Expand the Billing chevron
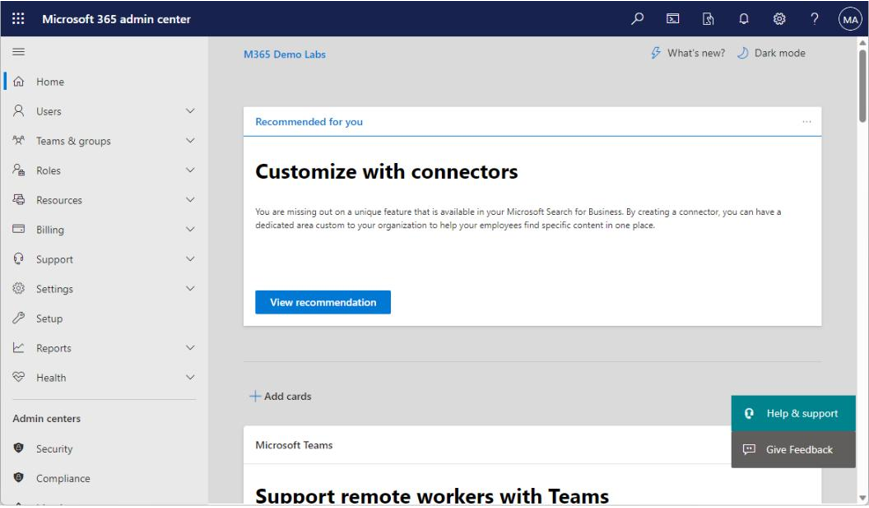869x508 pixels. click(190, 229)
